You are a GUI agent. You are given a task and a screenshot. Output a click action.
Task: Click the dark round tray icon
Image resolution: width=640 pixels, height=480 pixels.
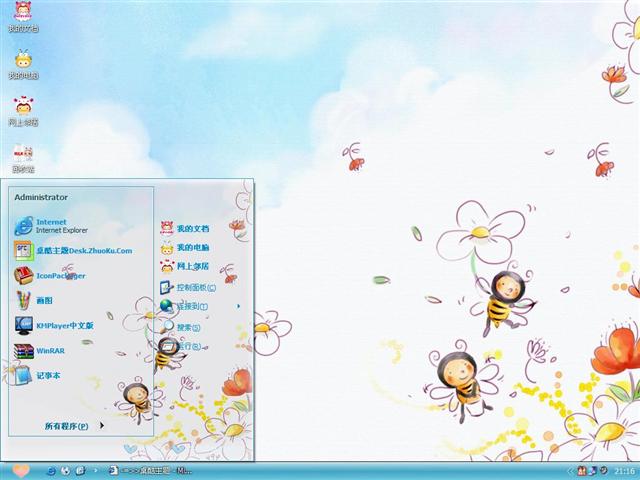click(x=603, y=471)
